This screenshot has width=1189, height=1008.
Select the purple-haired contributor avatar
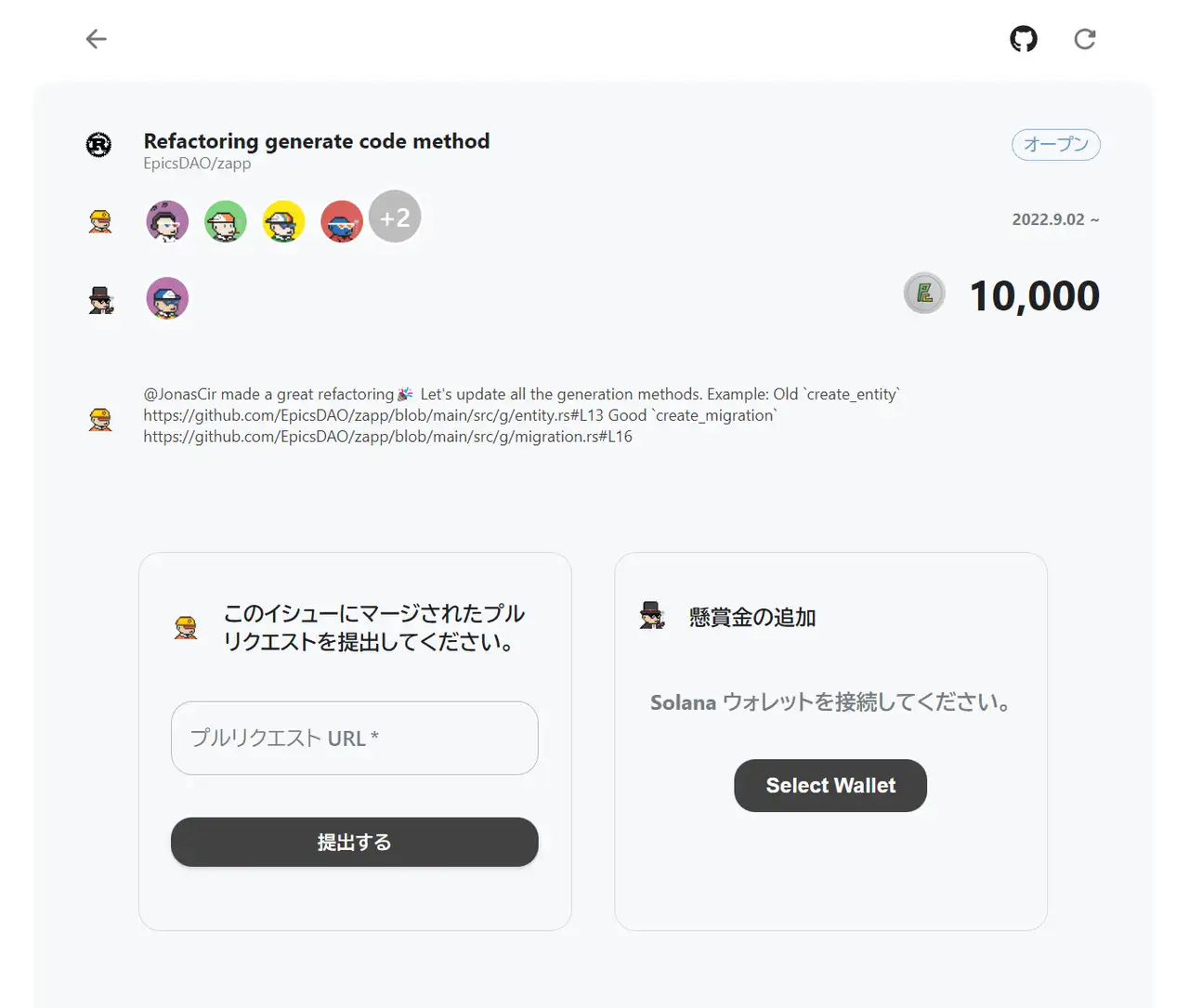pos(167,221)
